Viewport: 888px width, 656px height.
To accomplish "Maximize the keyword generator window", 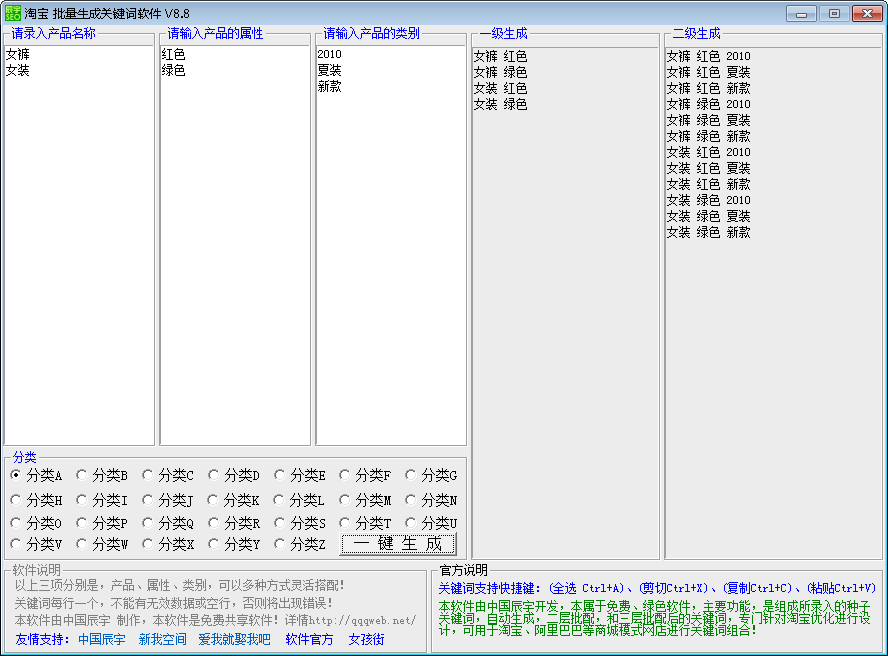I will point(834,14).
